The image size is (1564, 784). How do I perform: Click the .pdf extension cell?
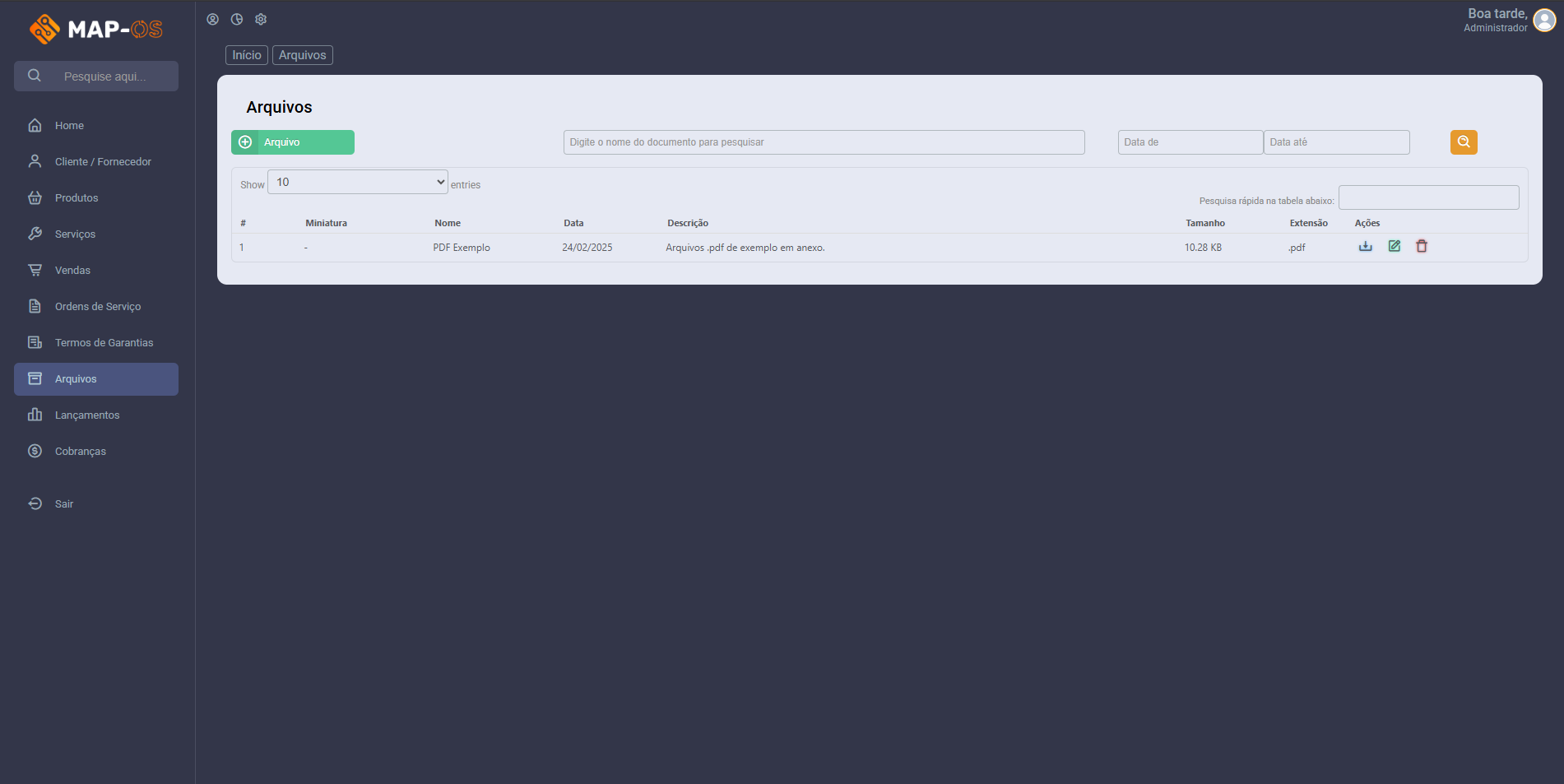(1297, 248)
